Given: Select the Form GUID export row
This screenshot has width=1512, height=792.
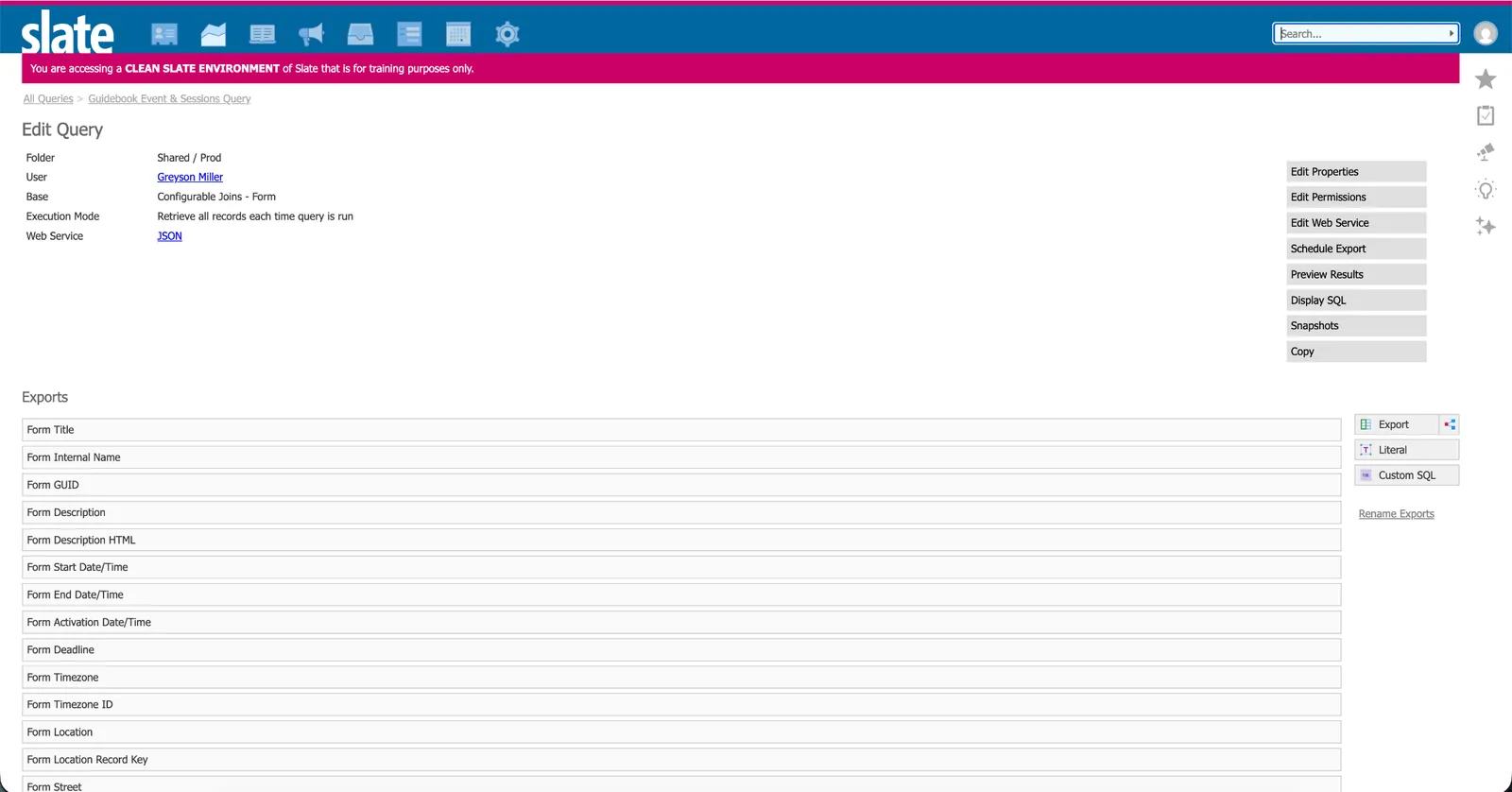Looking at the screenshot, I should point(681,485).
